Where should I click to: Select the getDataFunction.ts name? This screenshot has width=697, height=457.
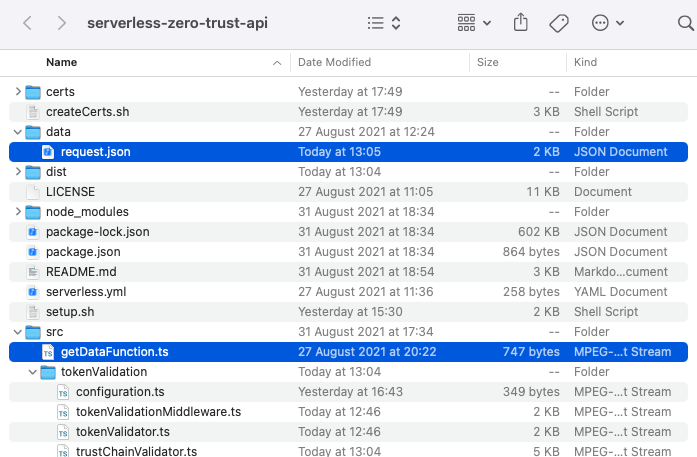click(115, 352)
